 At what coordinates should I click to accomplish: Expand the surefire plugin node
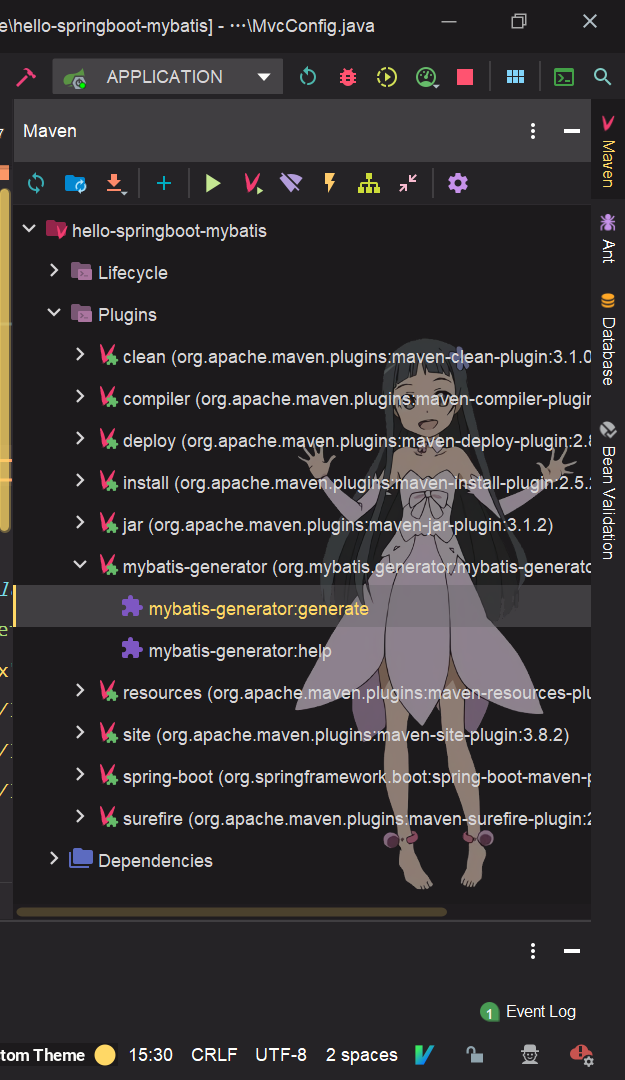(80, 817)
